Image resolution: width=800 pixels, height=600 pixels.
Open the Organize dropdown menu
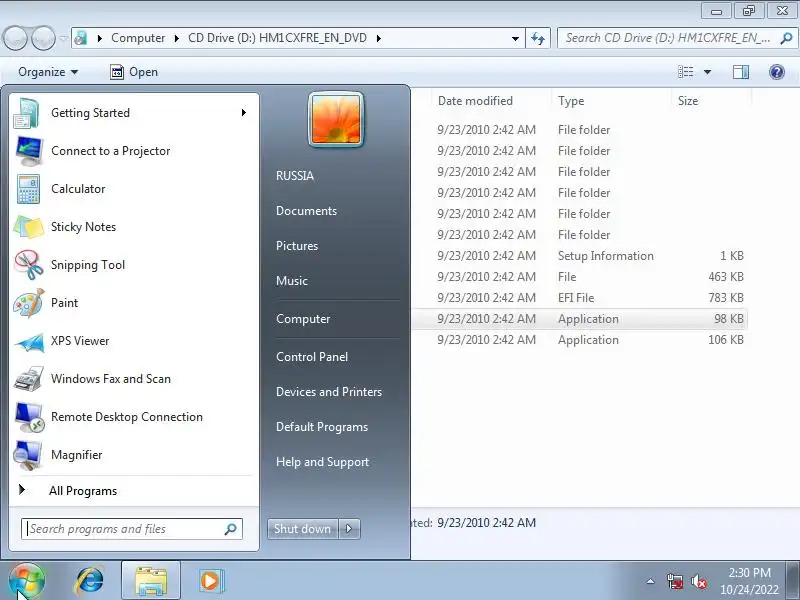[x=48, y=72]
